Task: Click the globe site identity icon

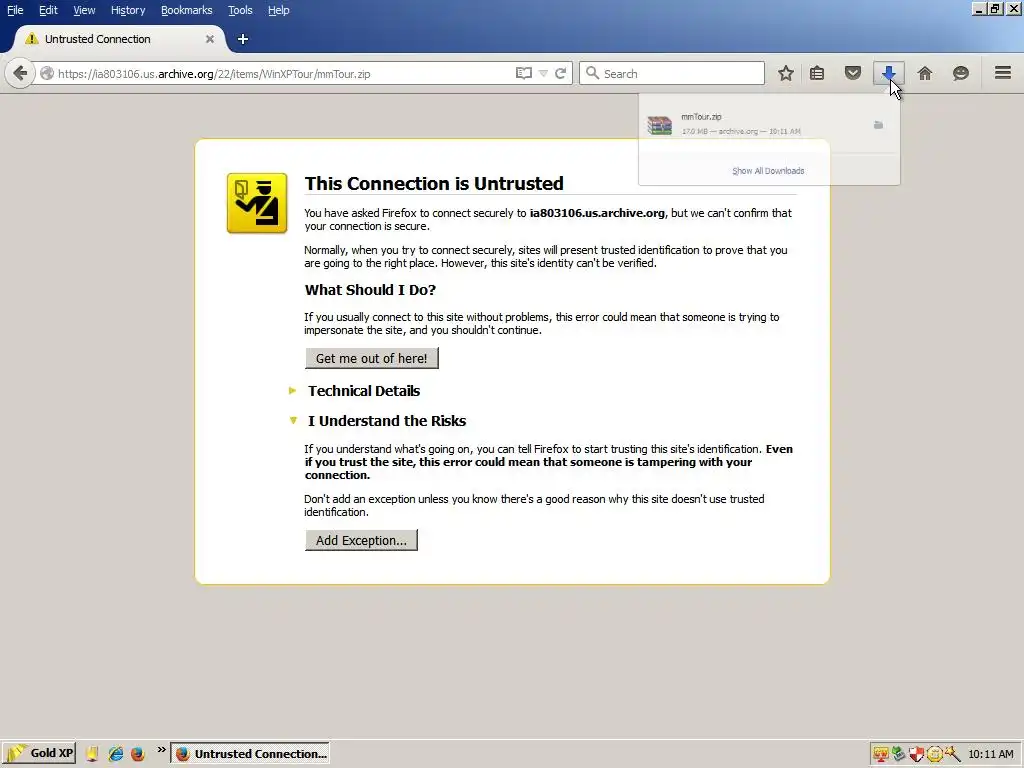Action: (x=47, y=73)
